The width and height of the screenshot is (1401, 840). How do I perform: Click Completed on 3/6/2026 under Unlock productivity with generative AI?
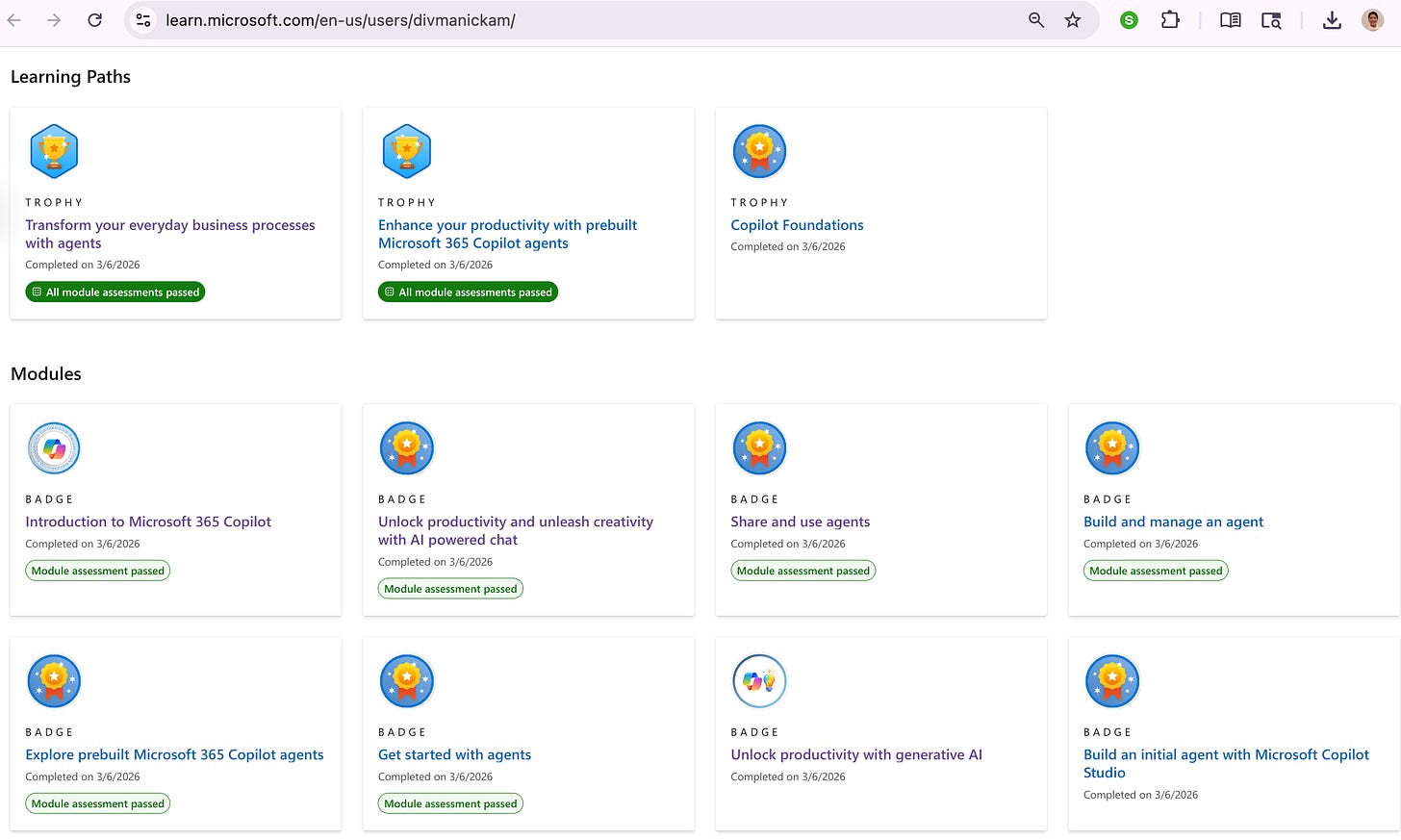[788, 776]
